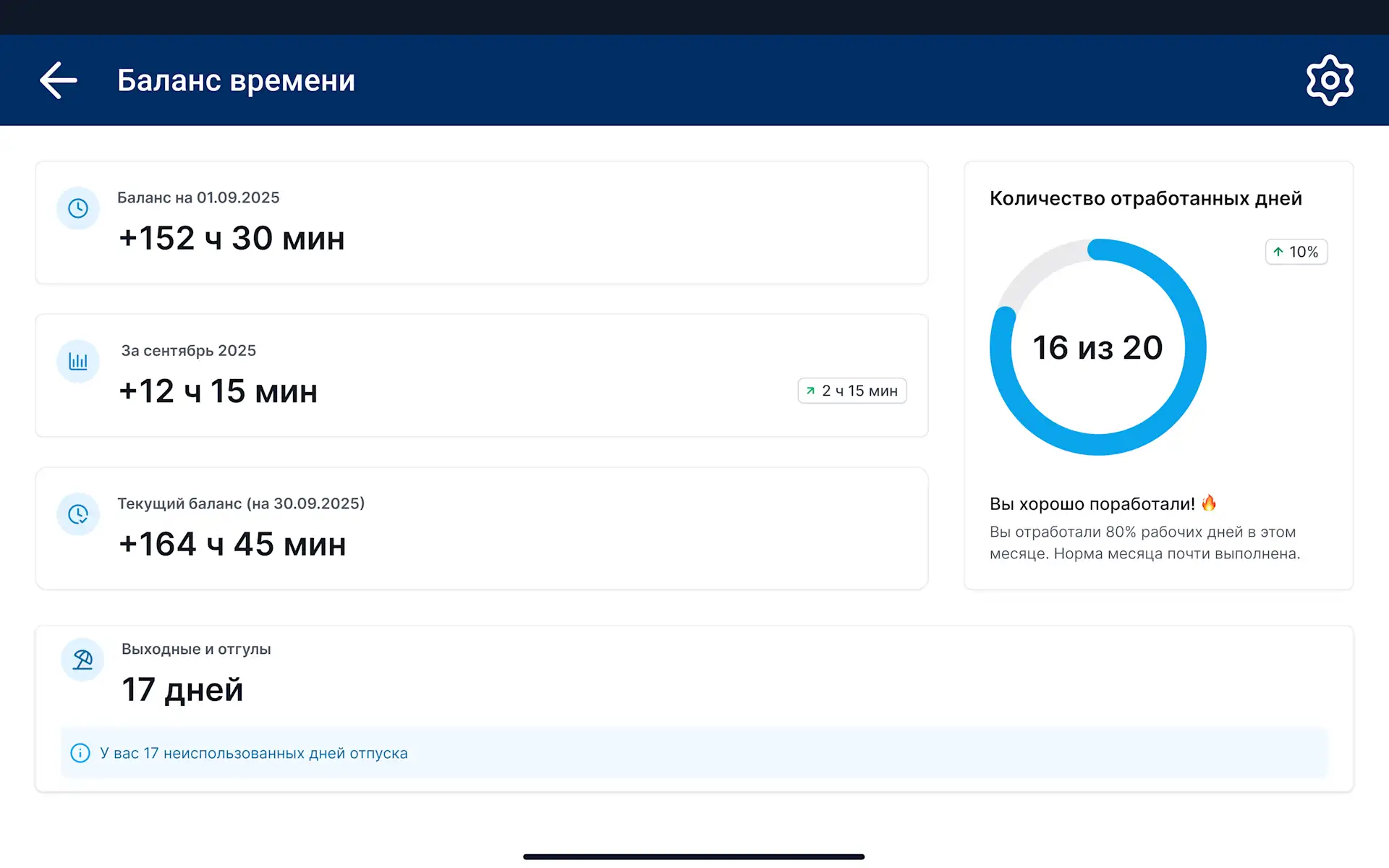Click the fire emoji after Вы хорошо поработали
The image size is (1389, 868).
(x=1209, y=503)
